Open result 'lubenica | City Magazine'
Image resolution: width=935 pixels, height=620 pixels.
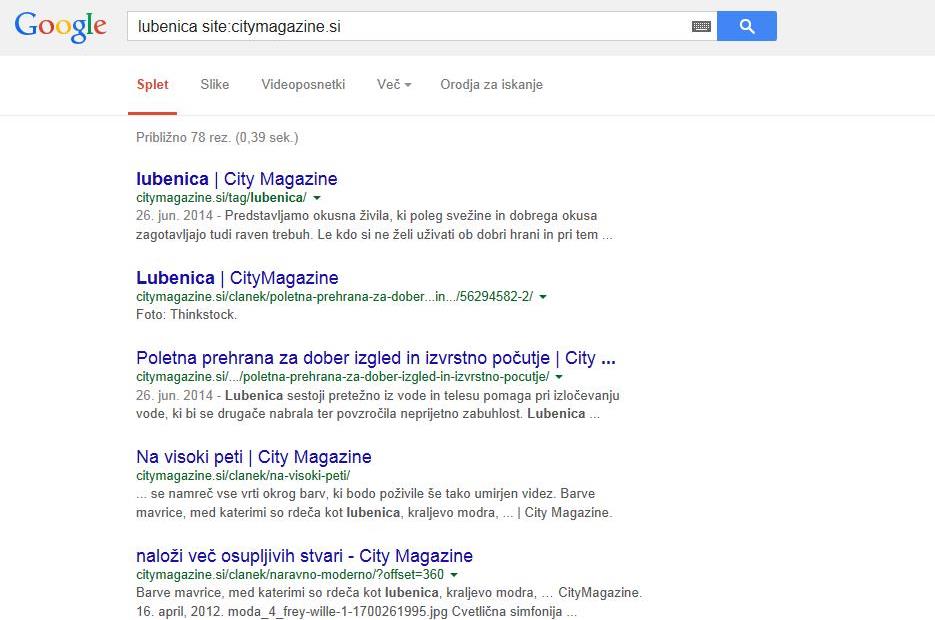237,179
